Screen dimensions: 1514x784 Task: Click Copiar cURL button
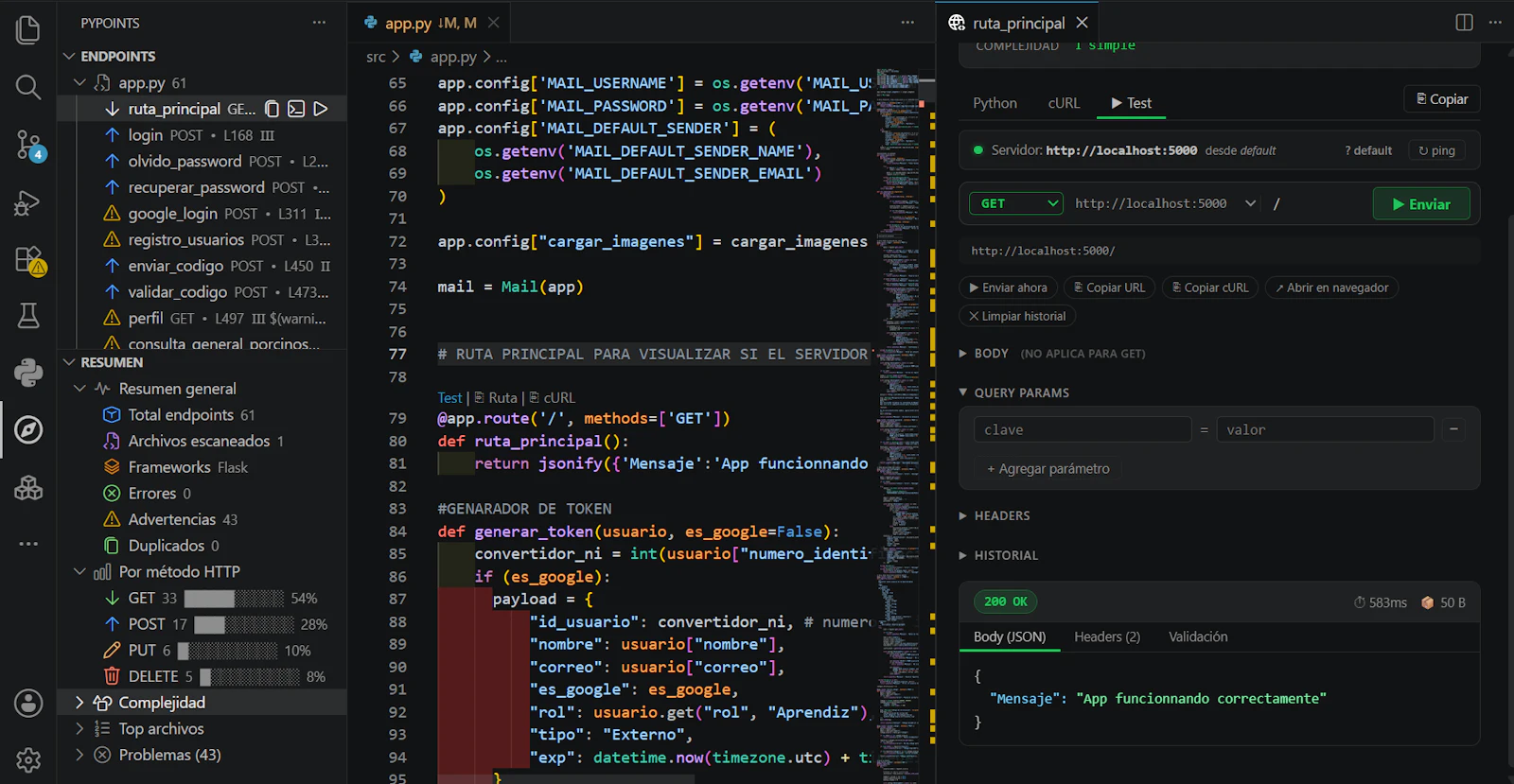[1210, 287]
